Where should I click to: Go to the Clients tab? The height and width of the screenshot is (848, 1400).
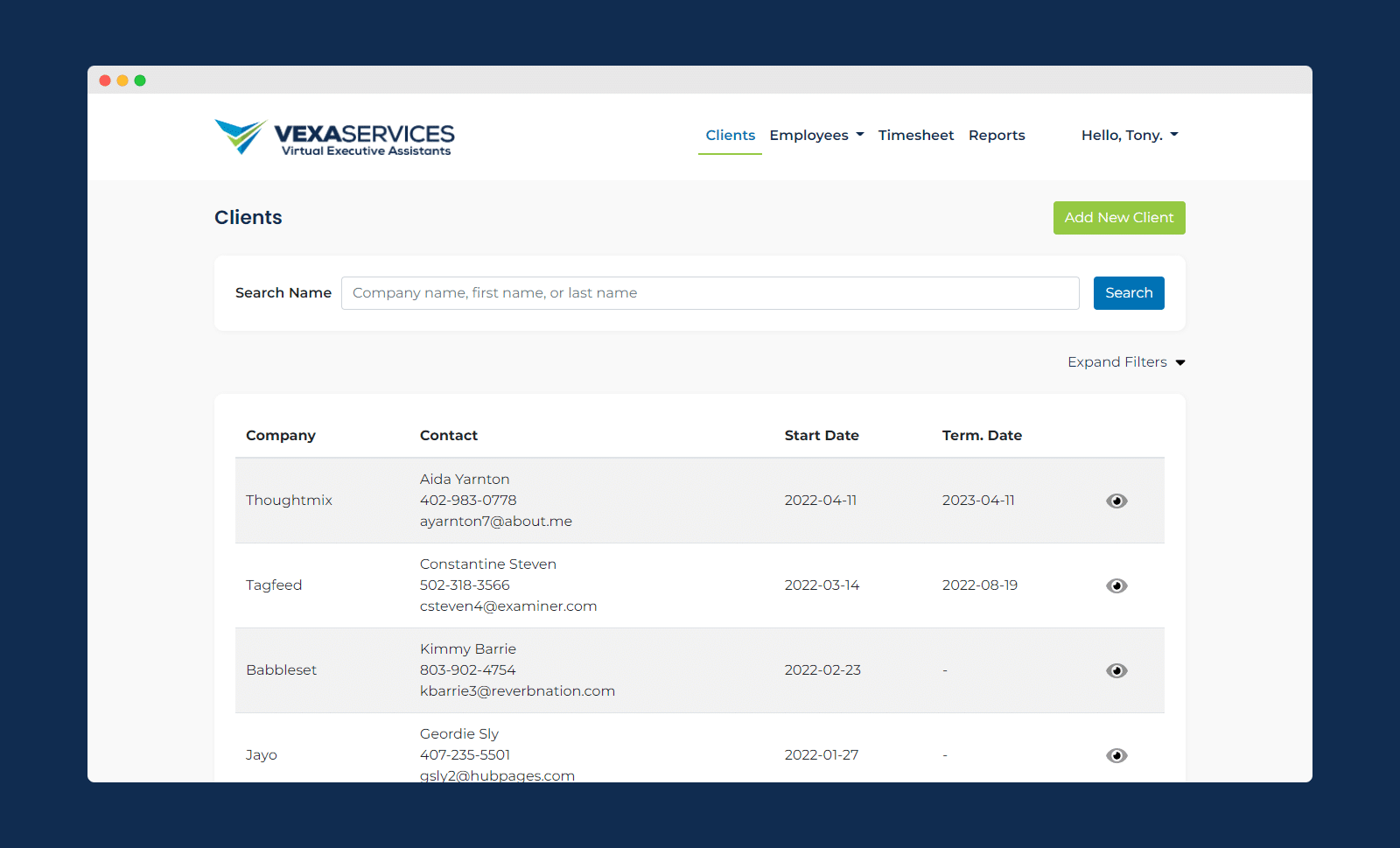tap(730, 135)
